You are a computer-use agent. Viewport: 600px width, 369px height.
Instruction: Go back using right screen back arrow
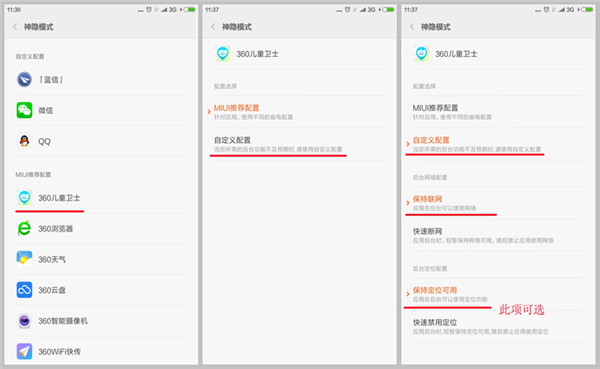pos(412,27)
